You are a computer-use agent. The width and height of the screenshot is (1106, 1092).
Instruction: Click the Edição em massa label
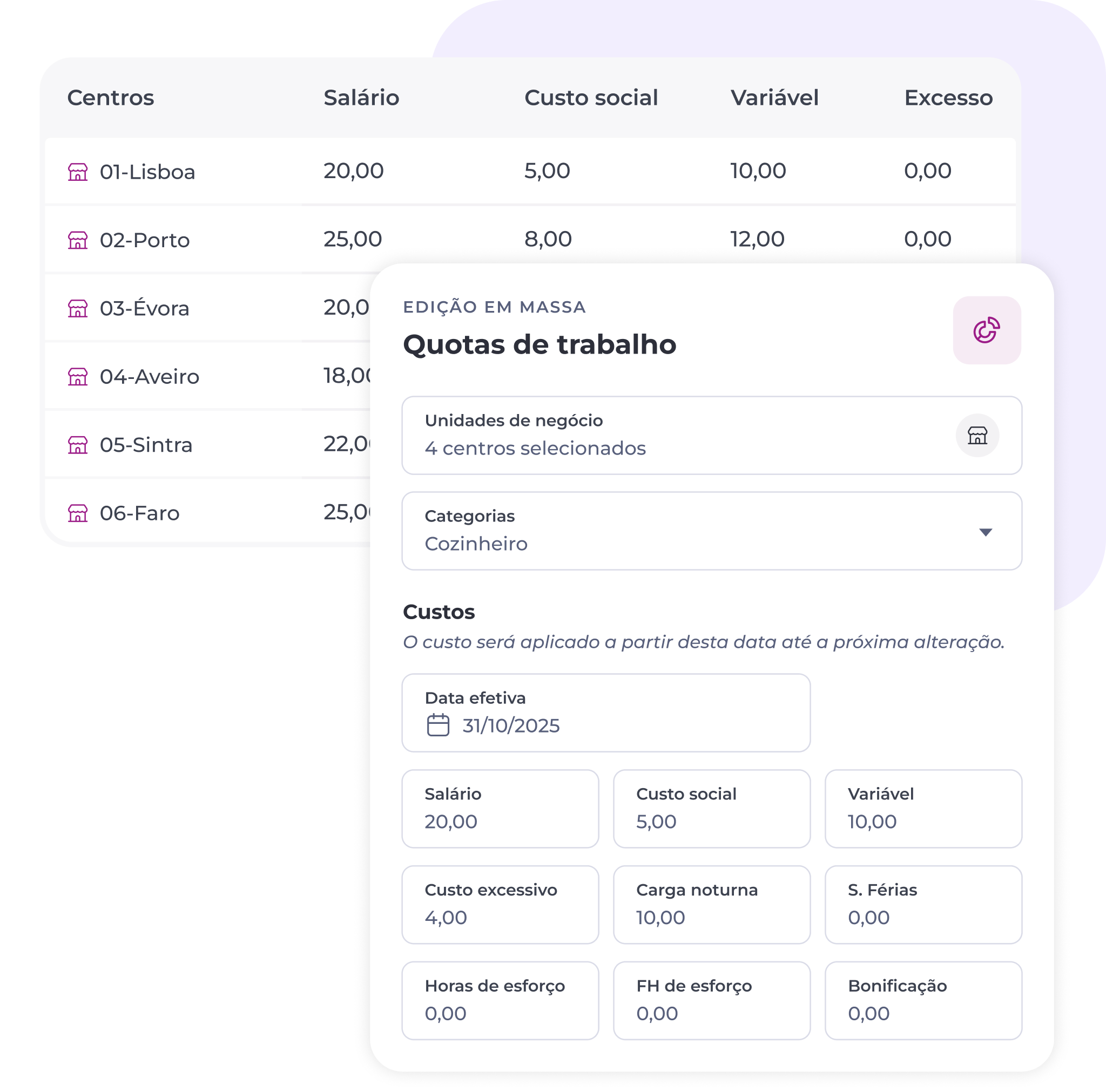tap(494, 307)
